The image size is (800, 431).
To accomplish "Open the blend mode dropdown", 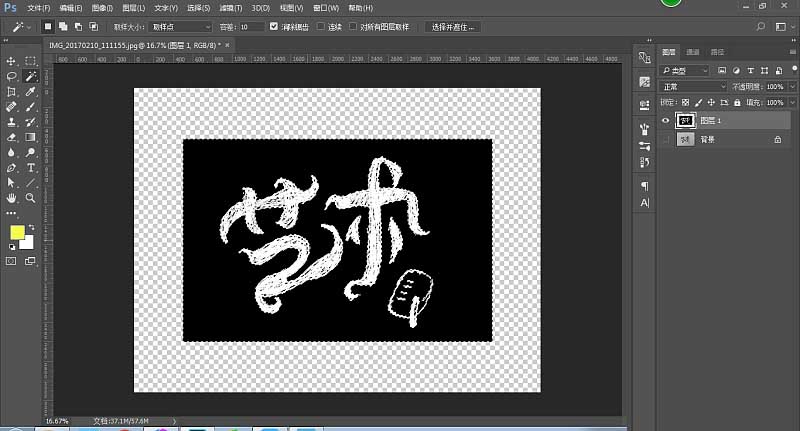I will click(x=692, y=87).
